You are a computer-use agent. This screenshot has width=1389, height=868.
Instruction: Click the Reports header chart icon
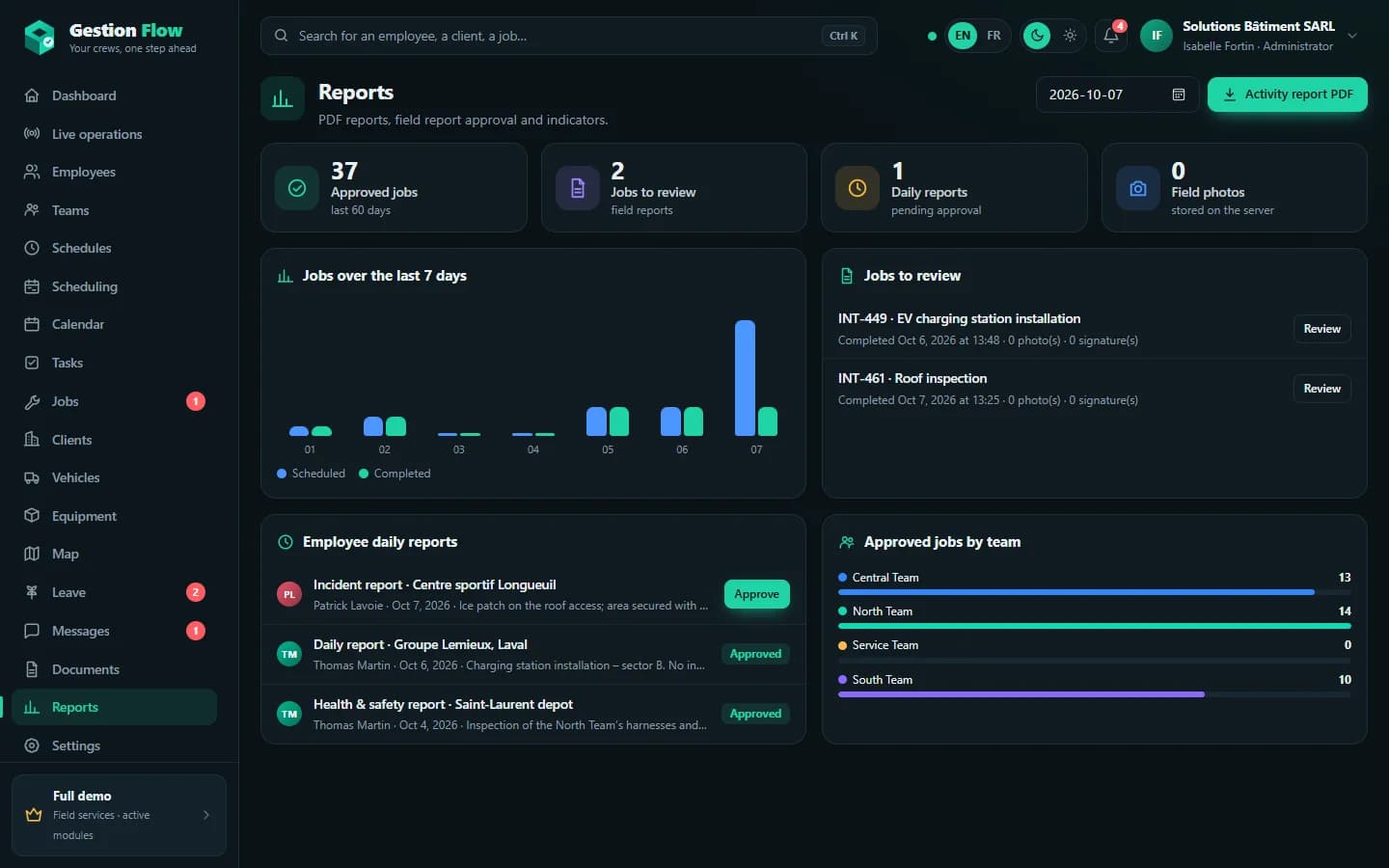click(283, 98)
